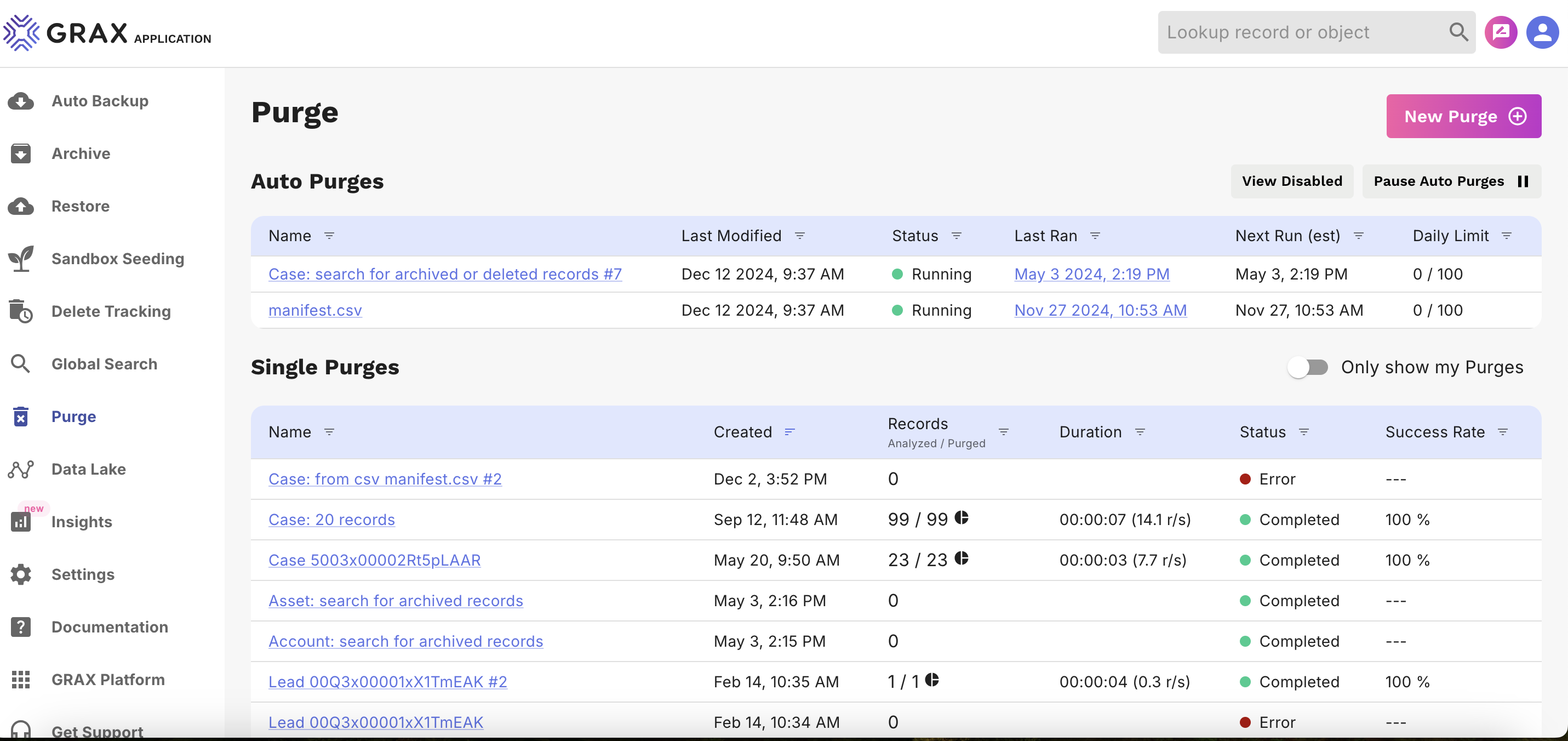Open the user profile avatar icon
1568x741 pixels.
[1542, 32]
